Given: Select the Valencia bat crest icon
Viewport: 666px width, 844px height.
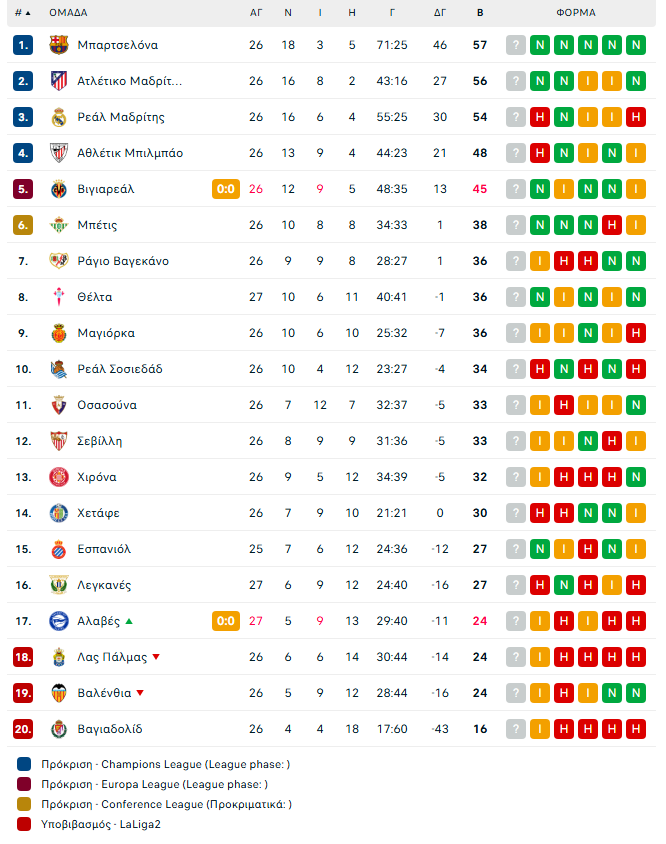Looking at the screenshot, I should pos(59,693).
